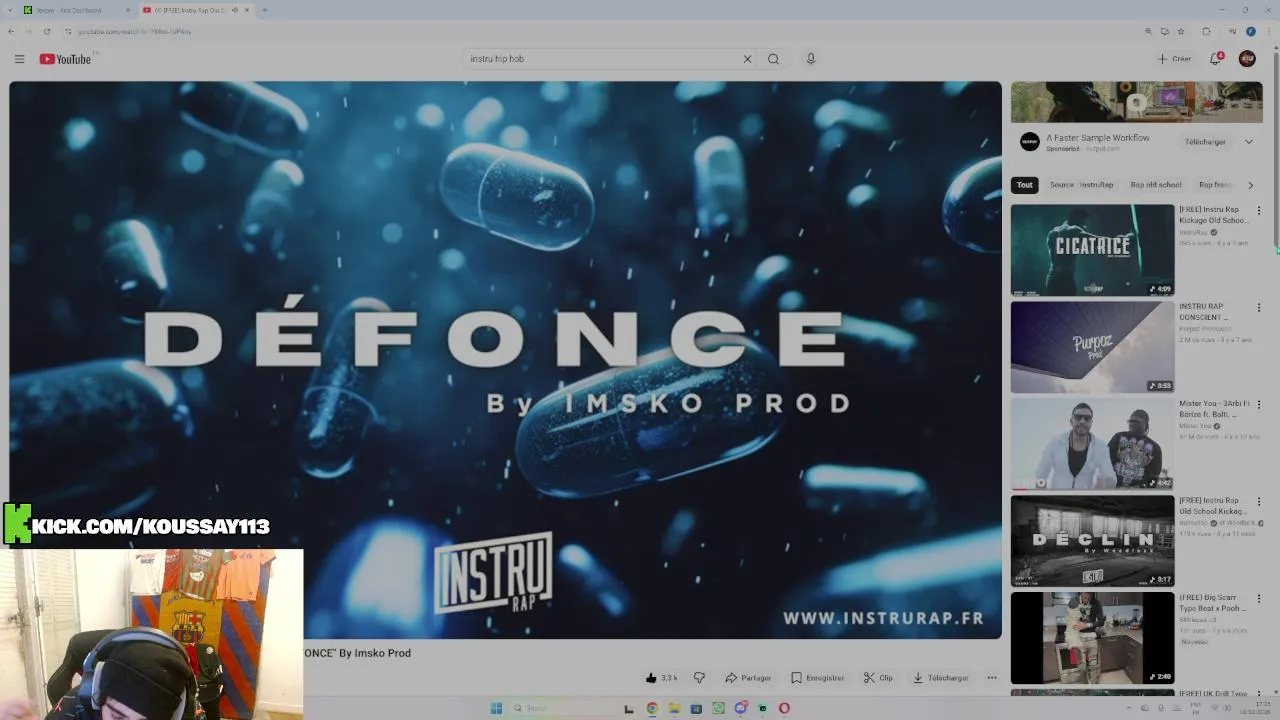Open the Mister You video thumbnail
Image resolution: width=1280 pixels, height=720 pixels.
[x=1092, y=444]
